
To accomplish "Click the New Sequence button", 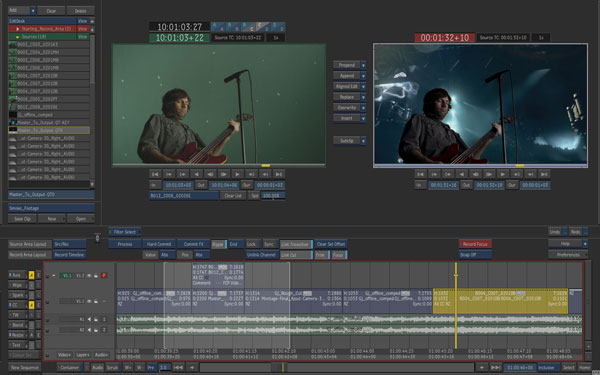I will [24, 367].
